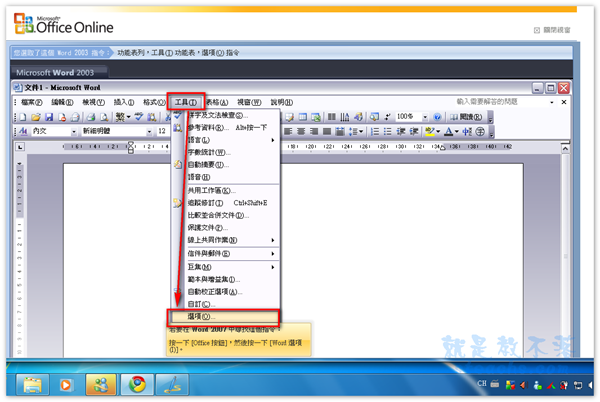Screen dimensions: 600x402
Task: Apply yellow Highlight color swatch
Action: (x=430, y=132)
